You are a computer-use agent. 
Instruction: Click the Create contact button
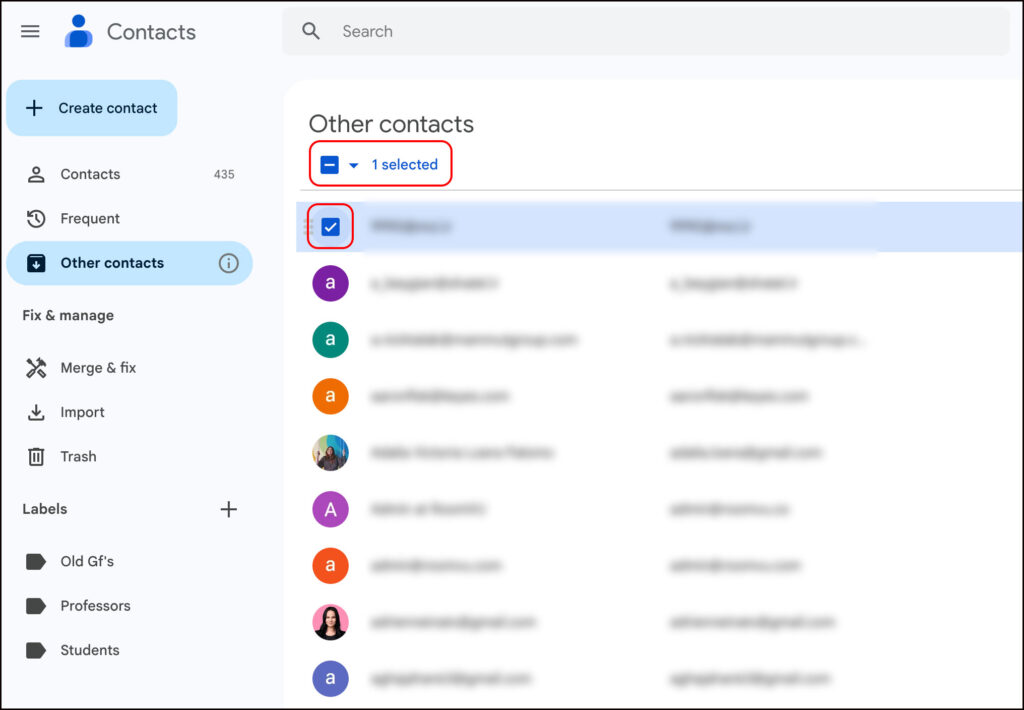coord(91,107)
